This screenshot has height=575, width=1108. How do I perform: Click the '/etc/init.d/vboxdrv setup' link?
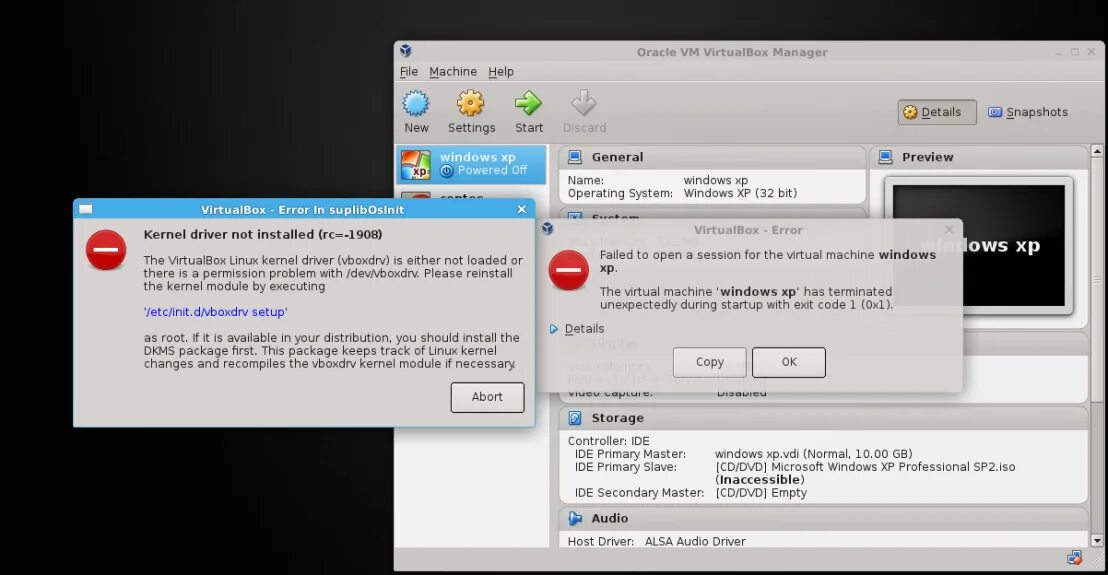[216, 312]
